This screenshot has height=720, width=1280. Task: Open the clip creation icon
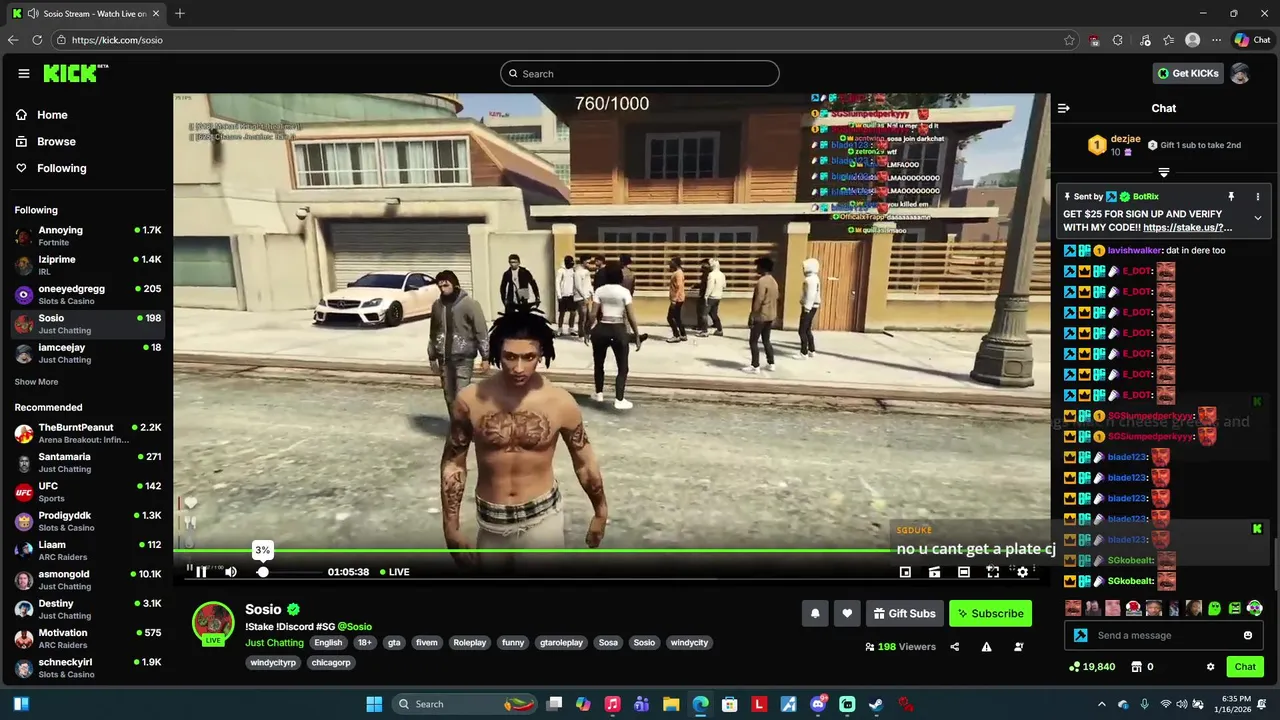click(934, 572)
